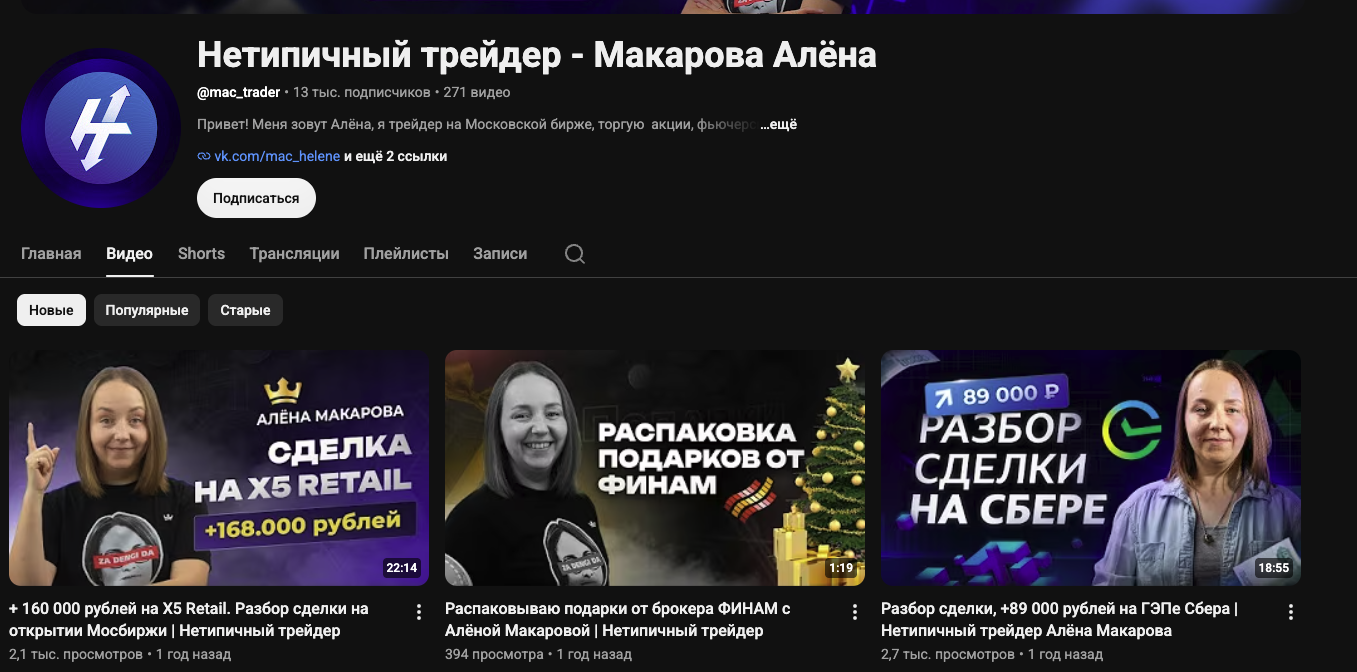Viewport: 1357px width, 672px height.
Task: Open options menu for X5 Retail video
Action: coord(418,612)
